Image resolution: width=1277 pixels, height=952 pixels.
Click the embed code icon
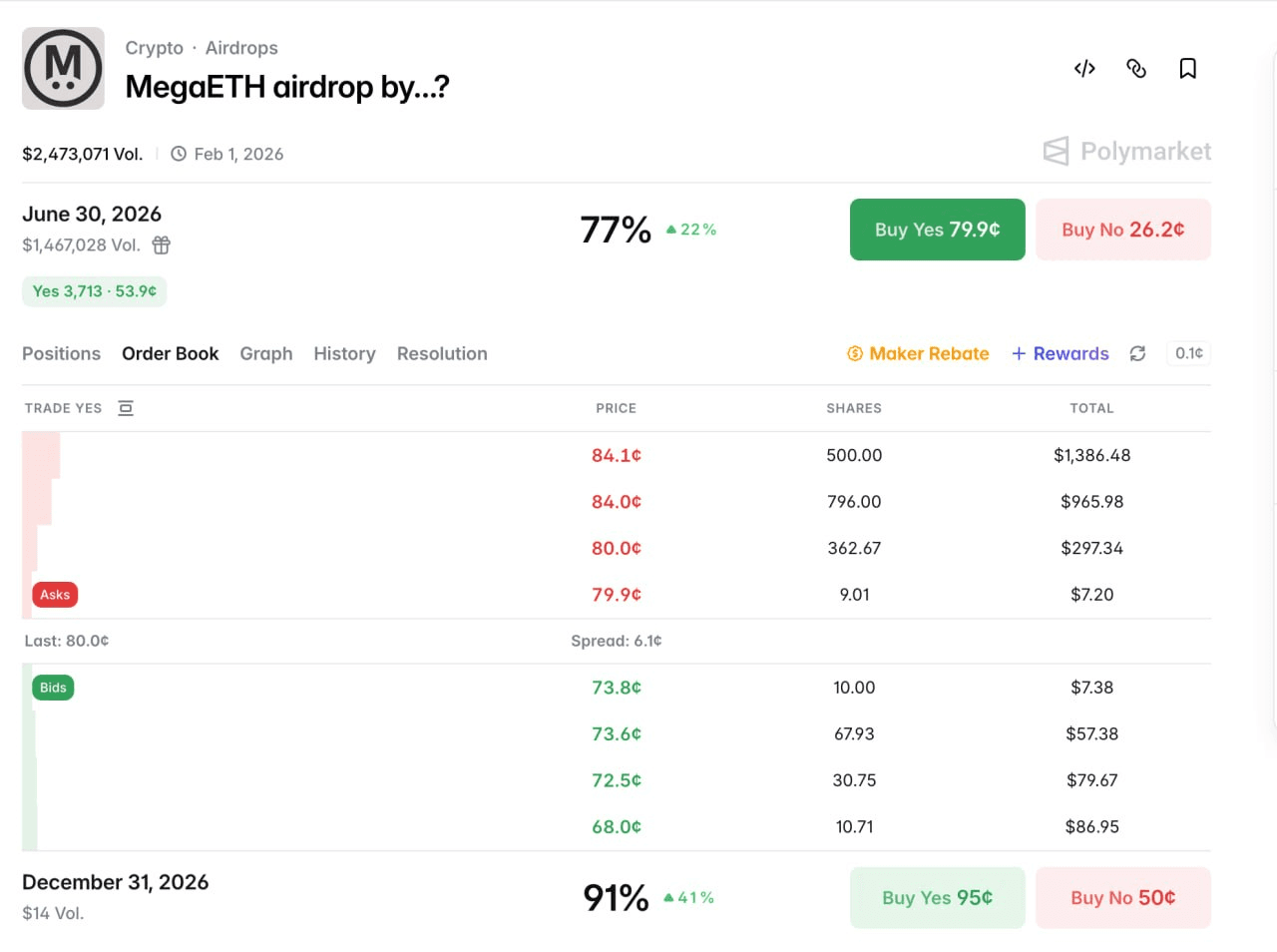pos(1084,69)
